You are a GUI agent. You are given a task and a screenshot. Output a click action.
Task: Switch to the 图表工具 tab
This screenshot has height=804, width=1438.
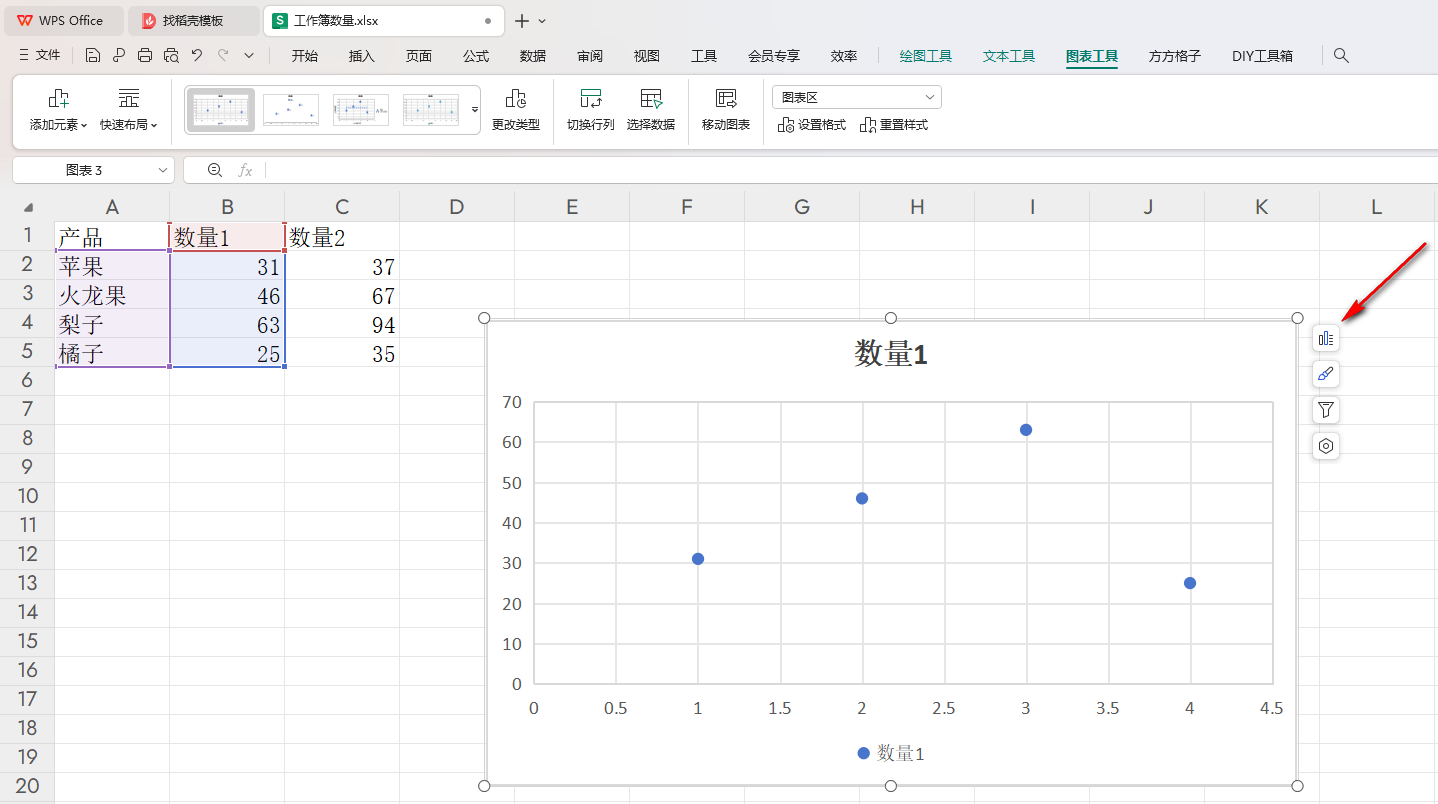1092,56
